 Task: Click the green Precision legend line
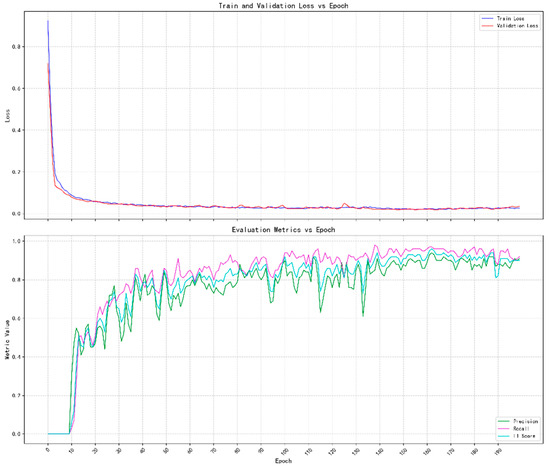pyautogui.click(x=504, y=421)
